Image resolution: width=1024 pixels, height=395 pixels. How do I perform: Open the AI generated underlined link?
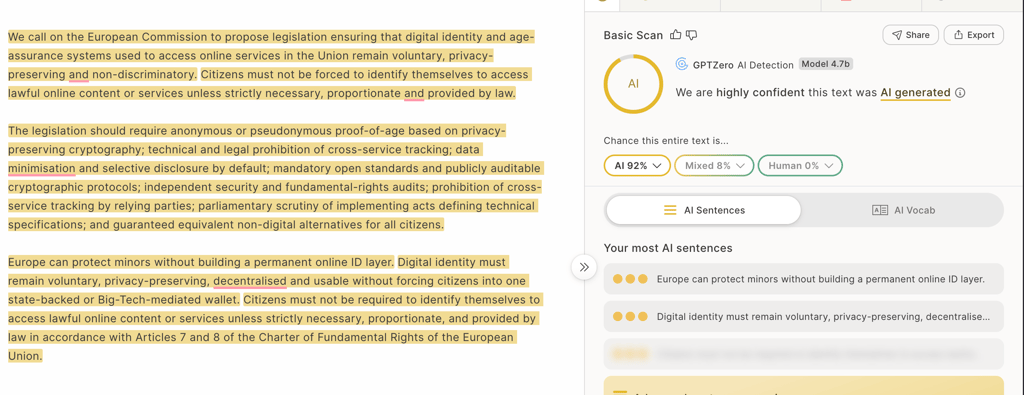(915, 93)
